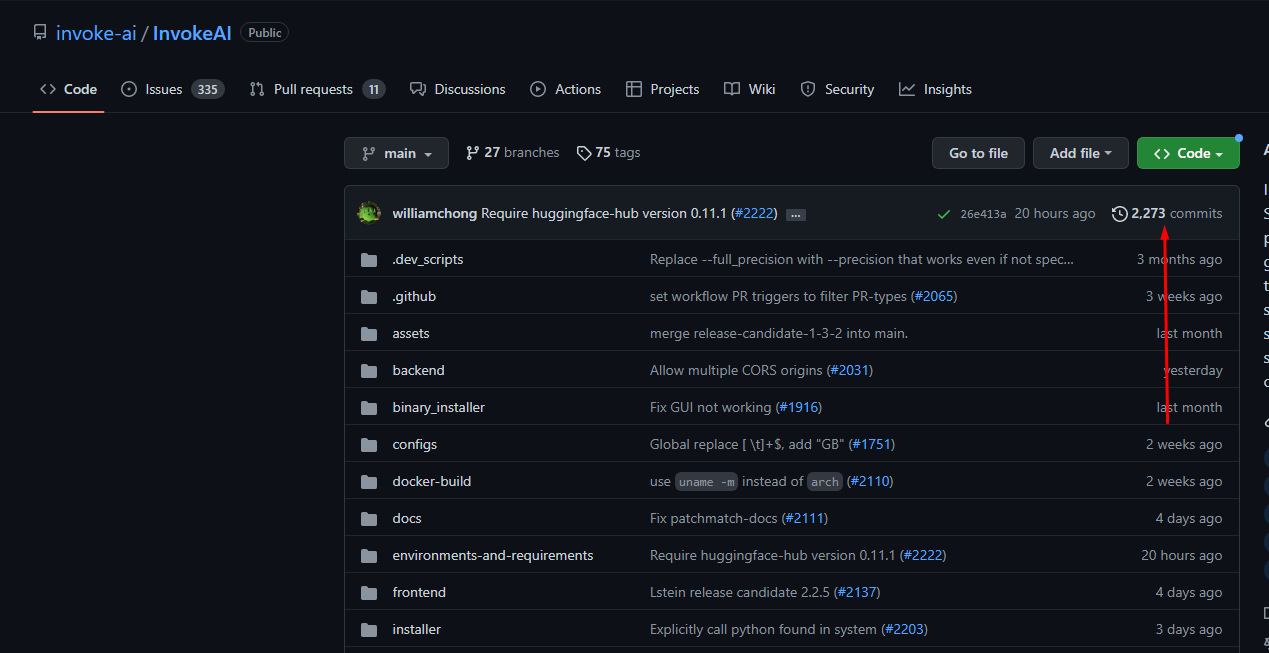
Task: Expand the commit message ellipsis button
Action: (795, 213)
